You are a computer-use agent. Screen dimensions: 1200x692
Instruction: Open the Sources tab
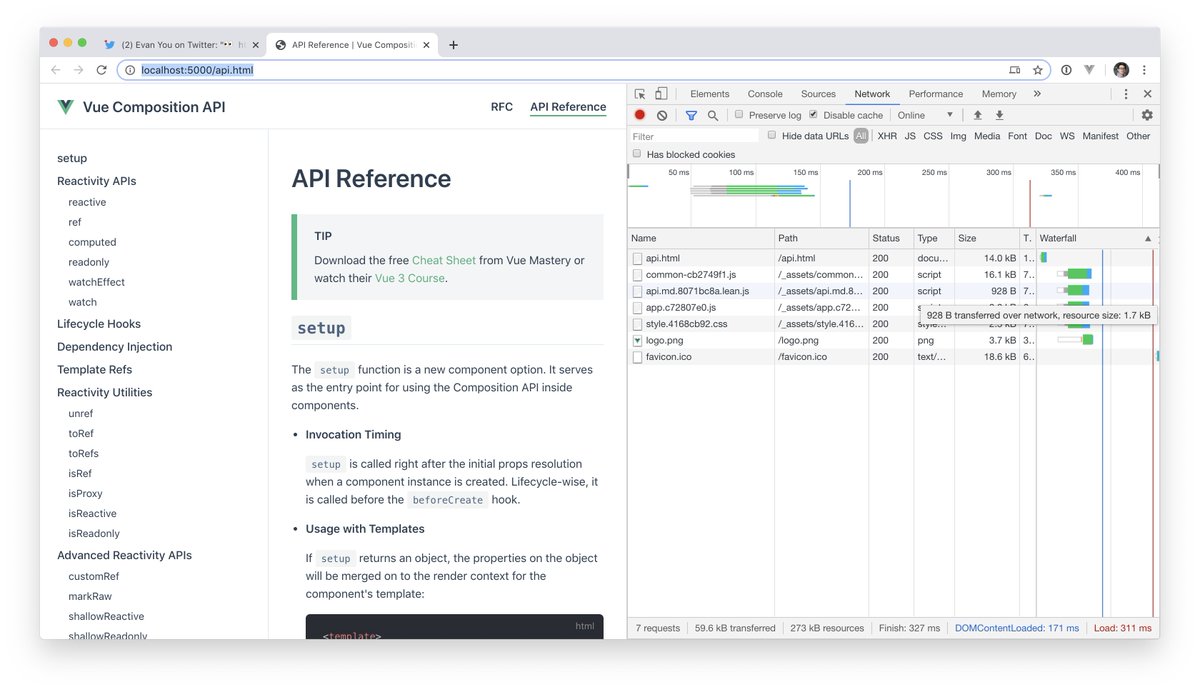click(818, 94)
